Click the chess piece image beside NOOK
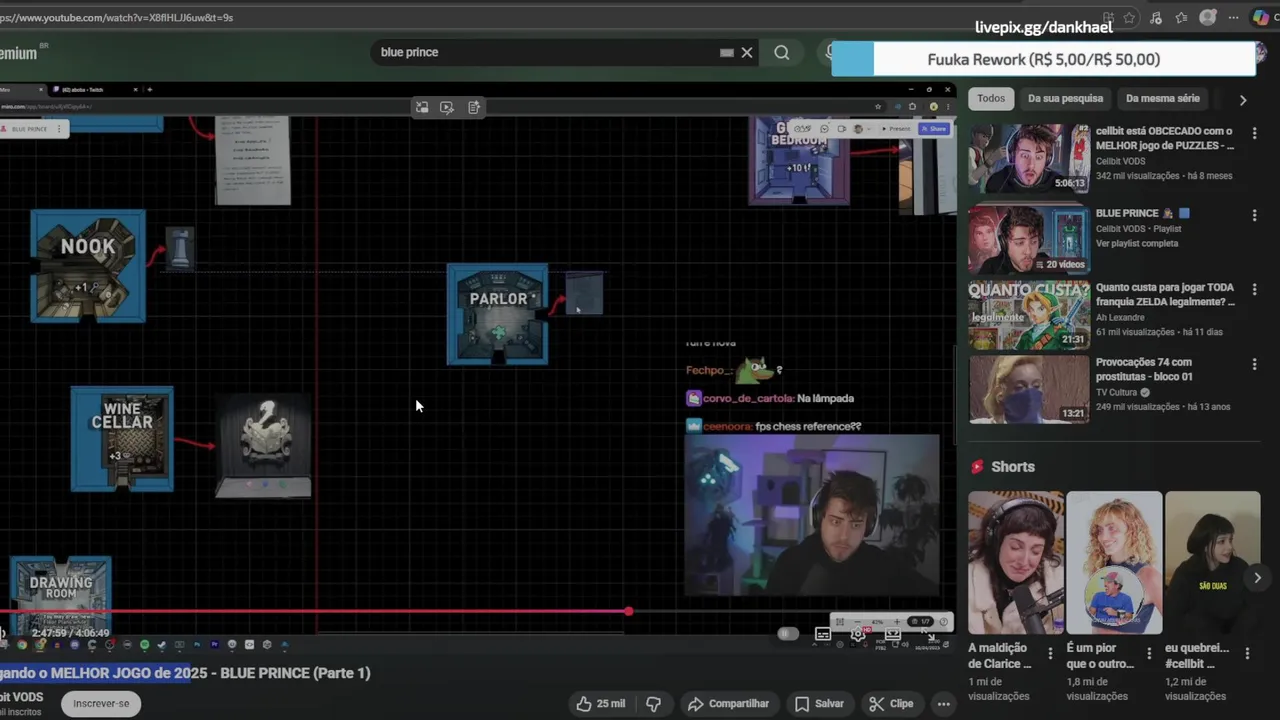The width and height of the screenshot is (1280, 720). click(x=180, y=247)
